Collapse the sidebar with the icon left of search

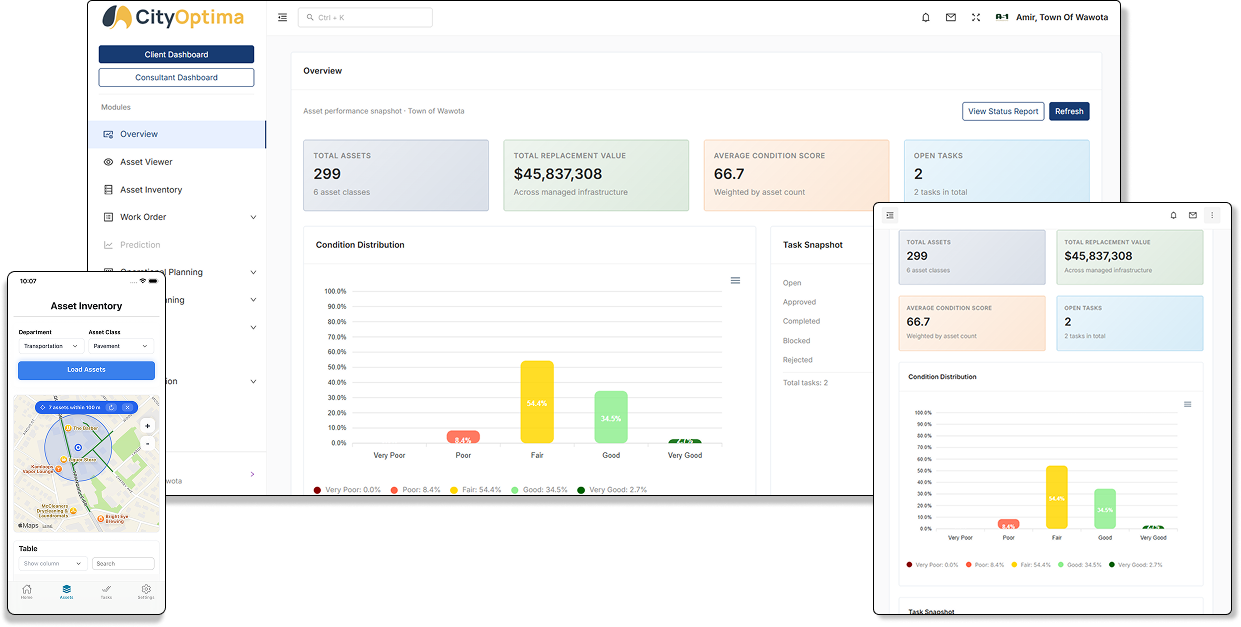point(282,17)
